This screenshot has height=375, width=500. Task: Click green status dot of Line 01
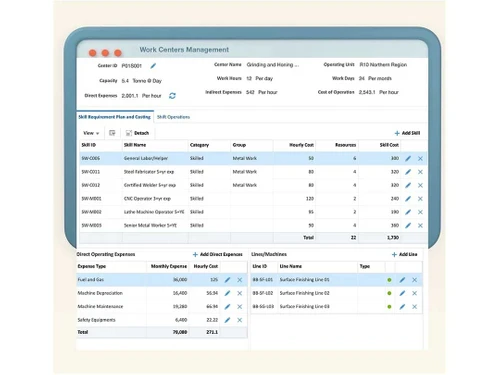click(389, 280)
